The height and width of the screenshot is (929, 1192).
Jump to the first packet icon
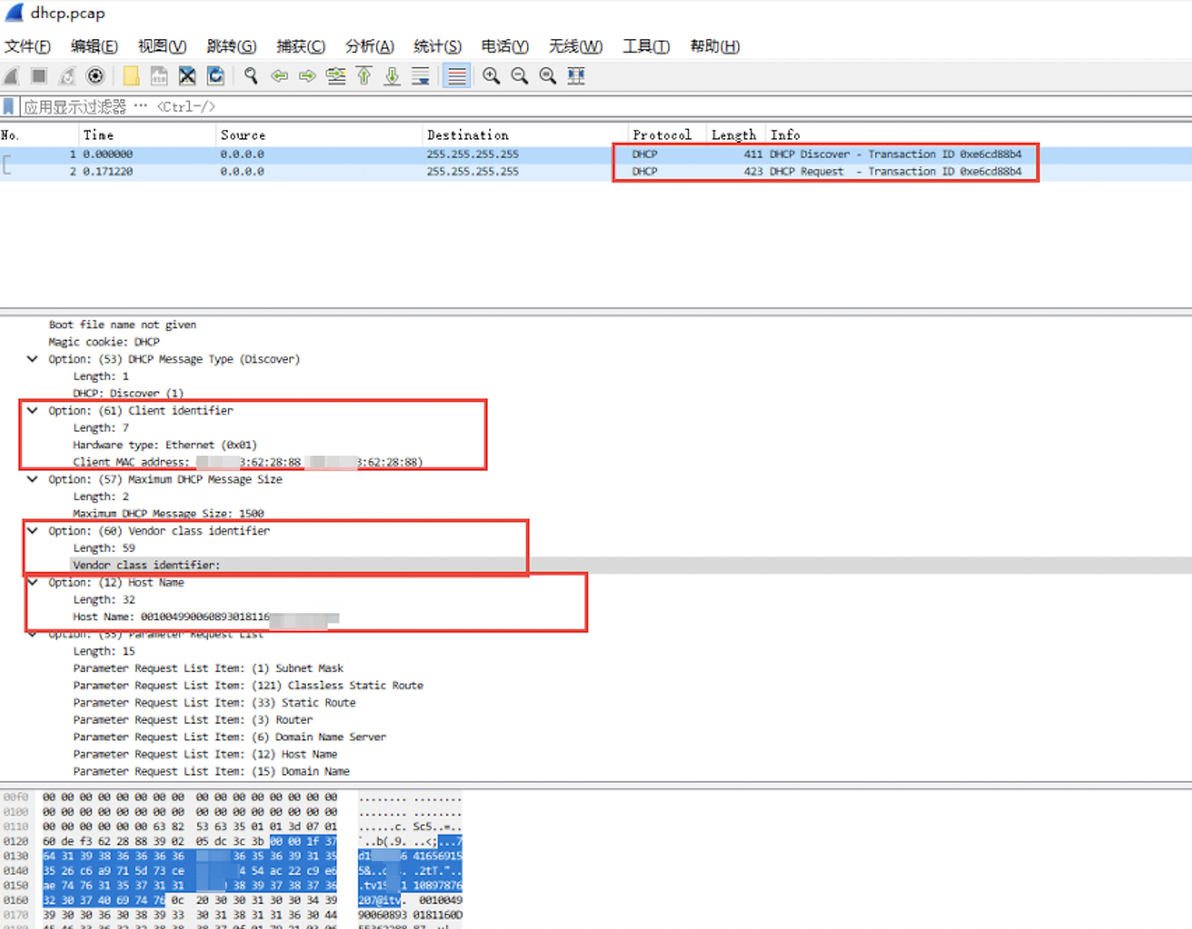click(x=364, y=76)
